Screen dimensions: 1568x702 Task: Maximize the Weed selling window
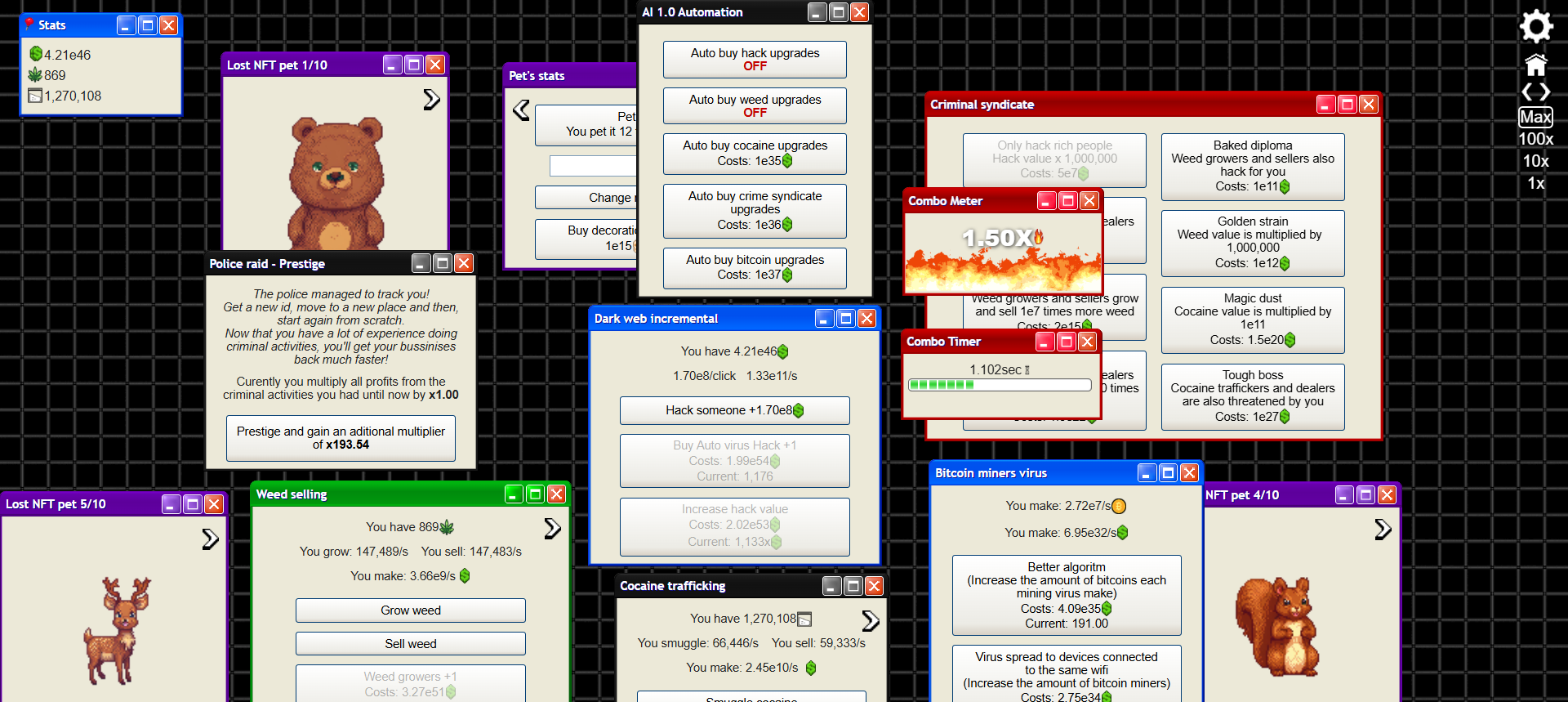pos(535,494)
